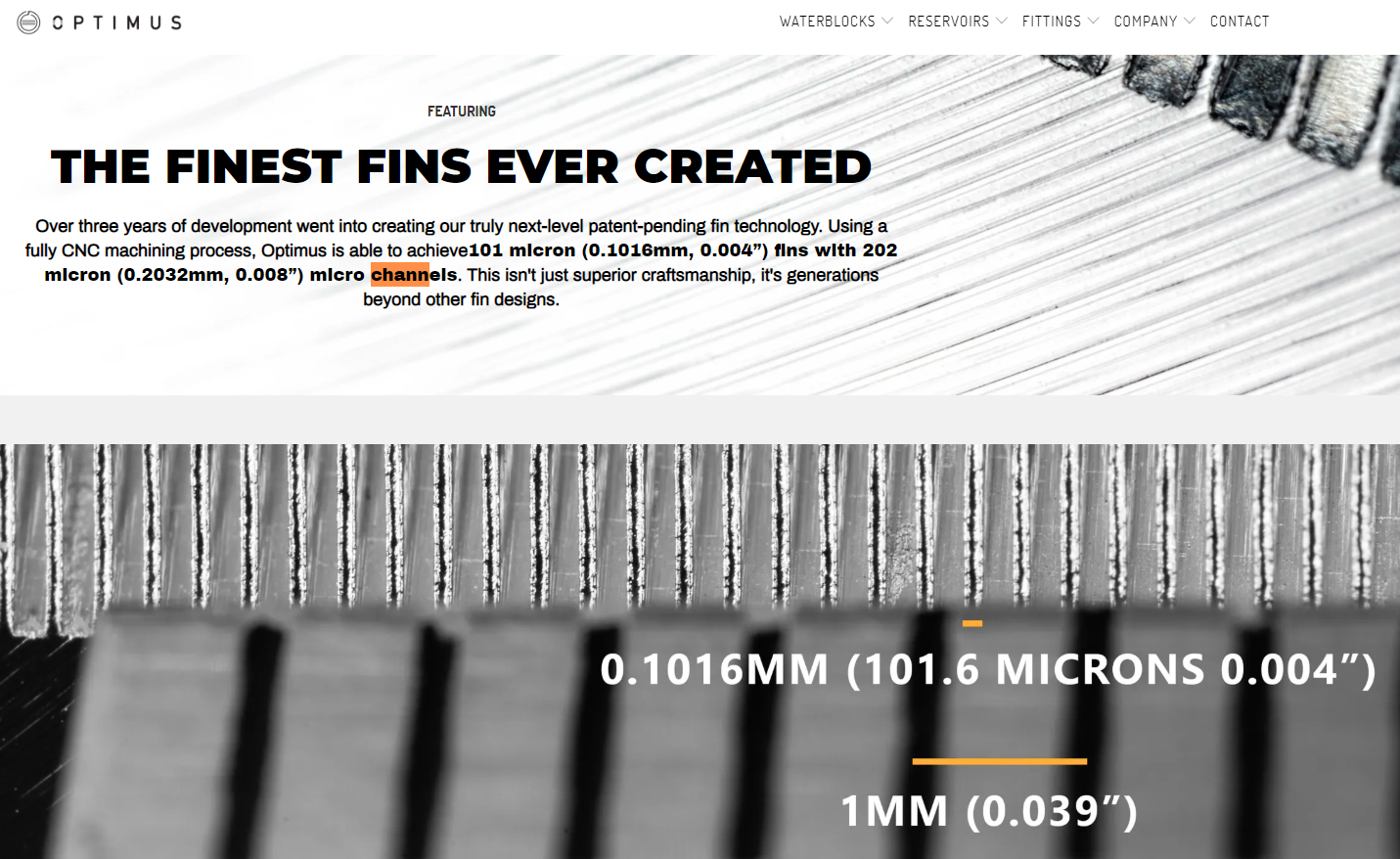Click the fin close-up macro photo
Viewport: 1400px width, 859px height.
[700, 652]
